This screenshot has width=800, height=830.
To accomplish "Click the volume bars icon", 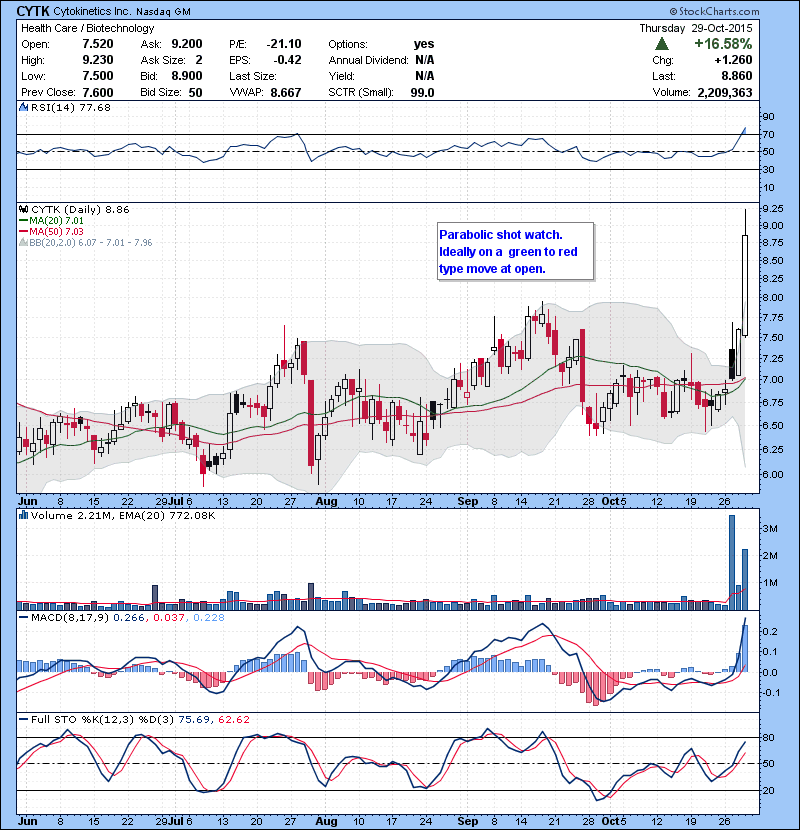I will point(23,516).
